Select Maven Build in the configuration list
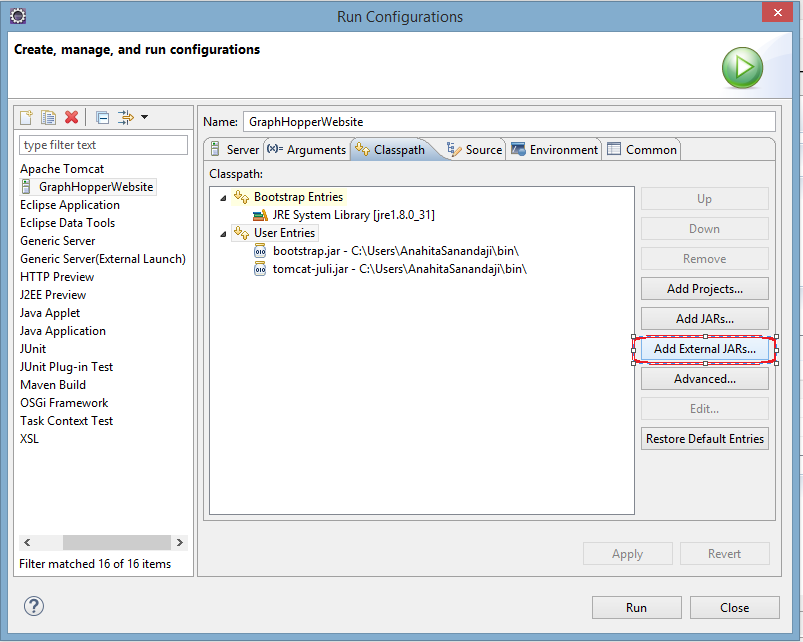Screen dimensions: 803x642 pyautogui.click(x=53, y=385)
